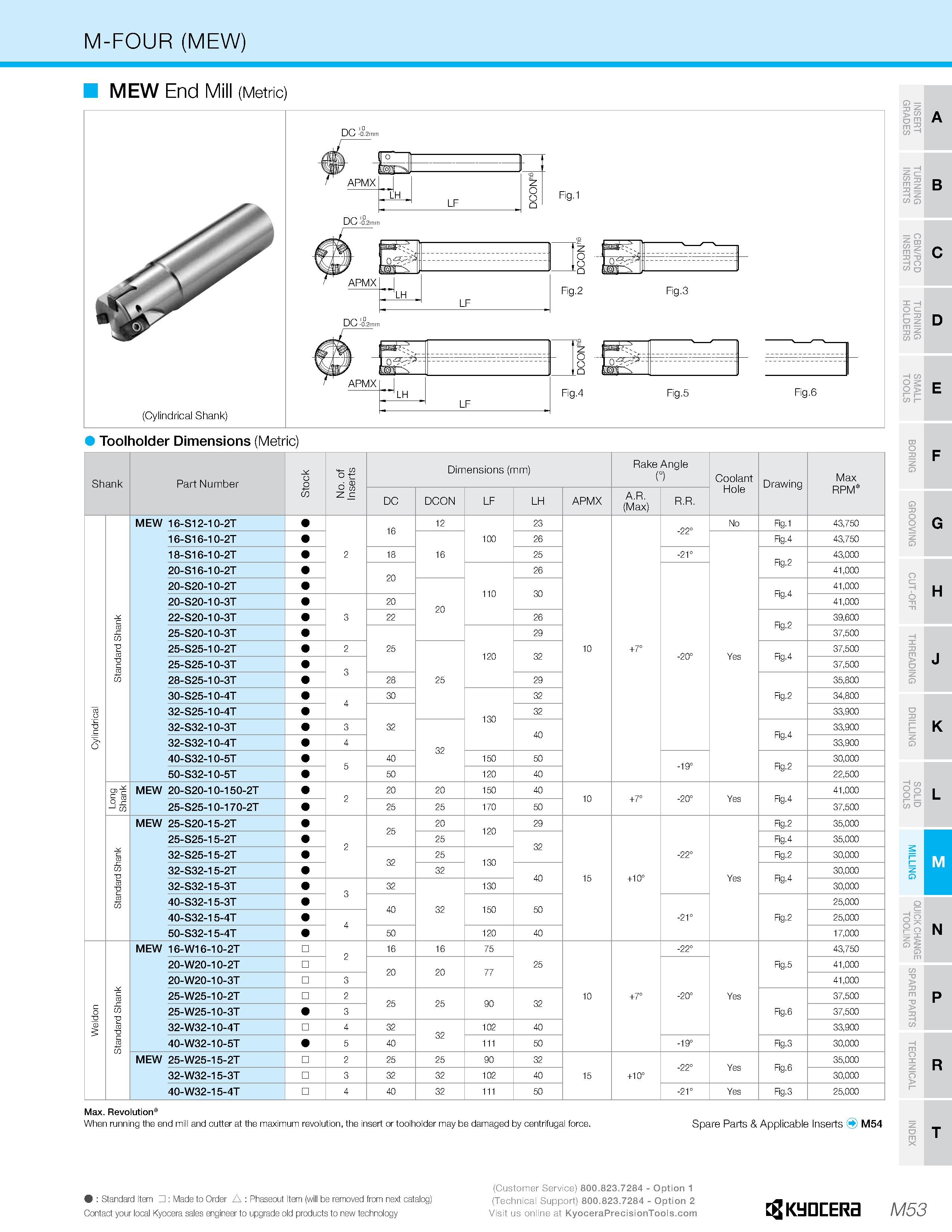This screenshot has height=1232, width=952.
Task: Visit KyoceraPrecisionTools.com link
Action: (631, 1213)
